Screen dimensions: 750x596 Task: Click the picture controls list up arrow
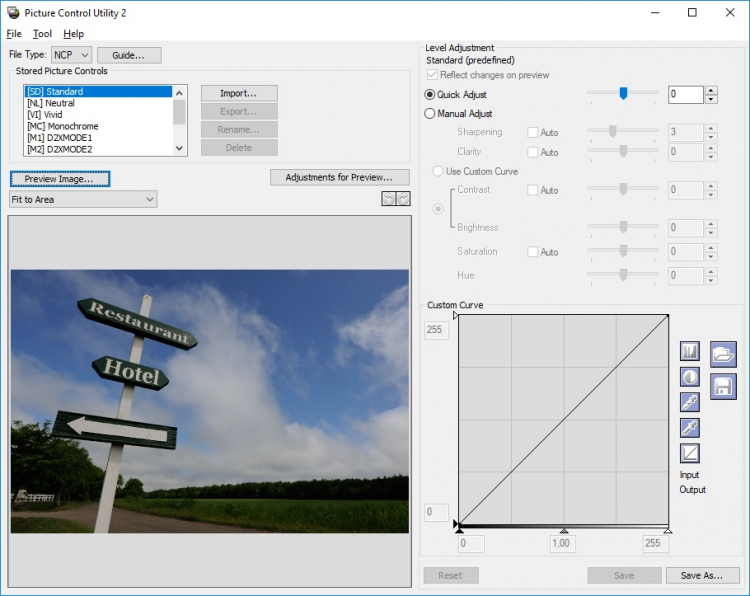pyautogui.click(x=179, y=93)
